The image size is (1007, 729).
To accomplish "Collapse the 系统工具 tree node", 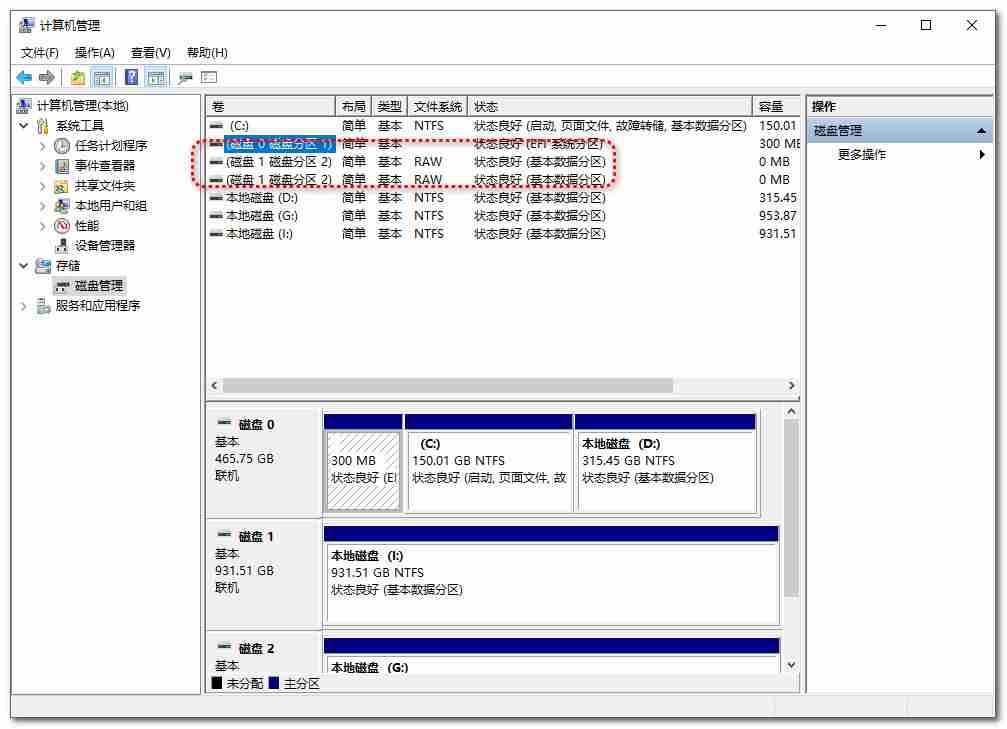I will (x=24, y=126).
